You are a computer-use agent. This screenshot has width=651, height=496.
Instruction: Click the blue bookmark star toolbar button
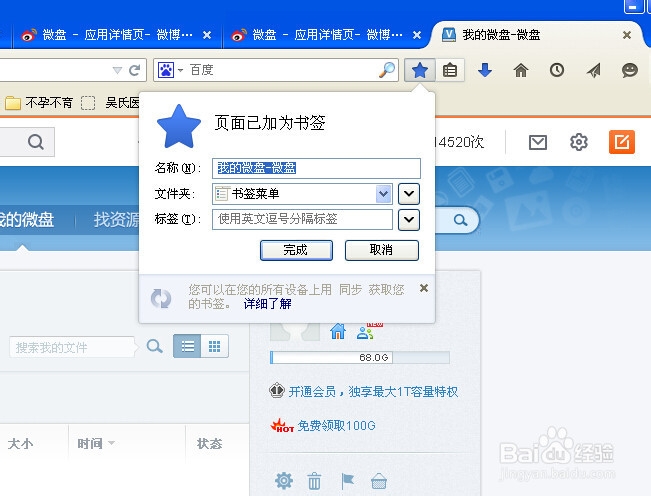click(420, 70)
